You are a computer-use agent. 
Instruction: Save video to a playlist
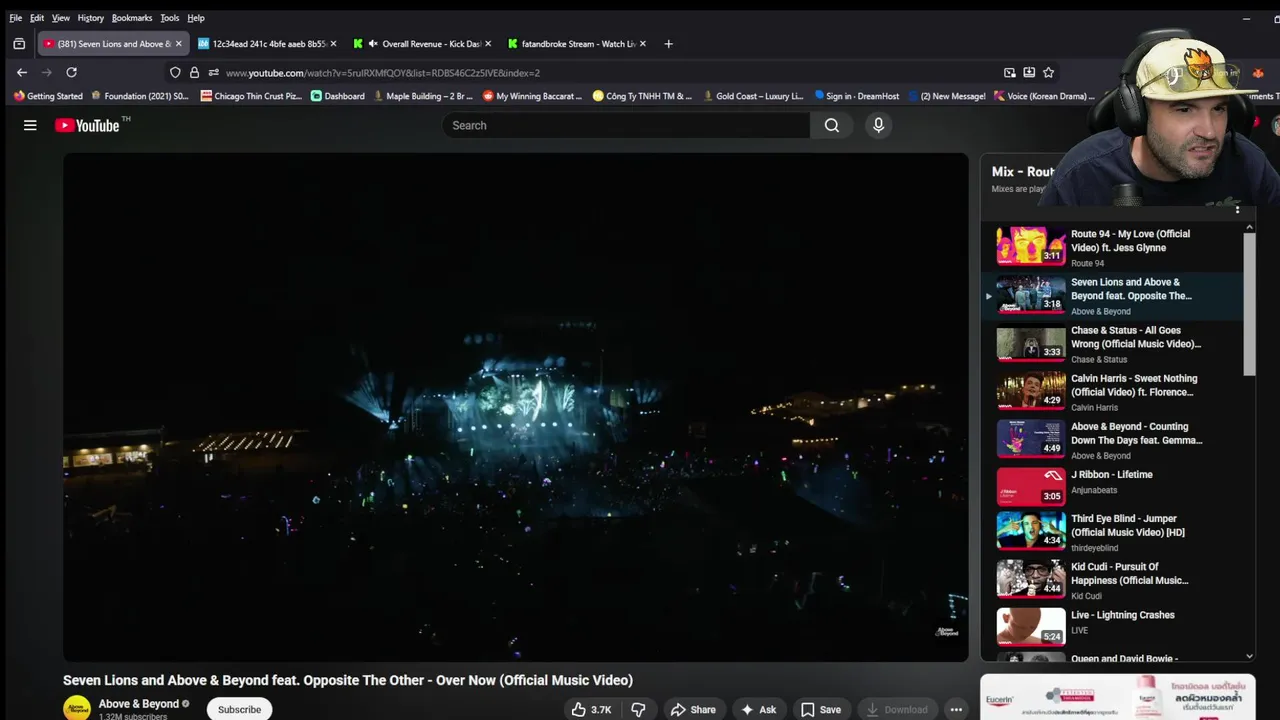point(821,709)
